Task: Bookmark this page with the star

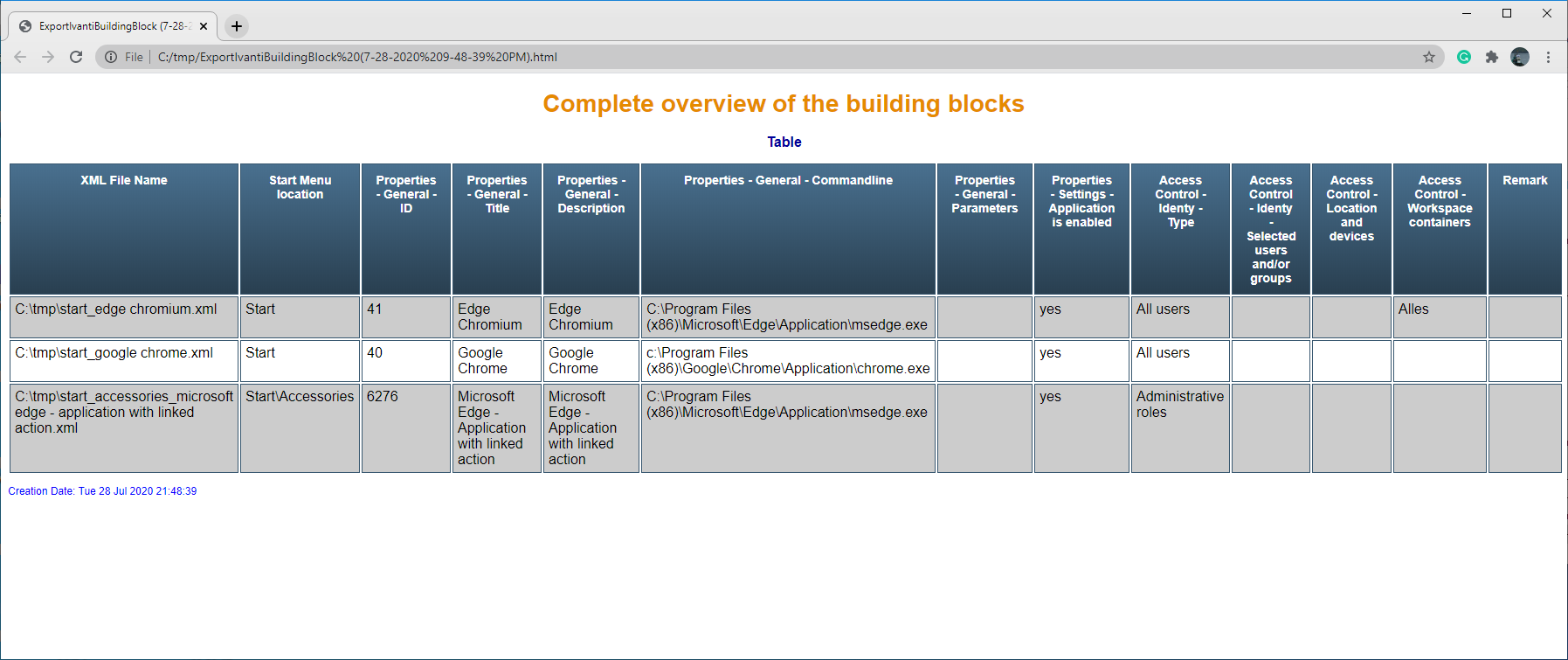Action: 1429,57
